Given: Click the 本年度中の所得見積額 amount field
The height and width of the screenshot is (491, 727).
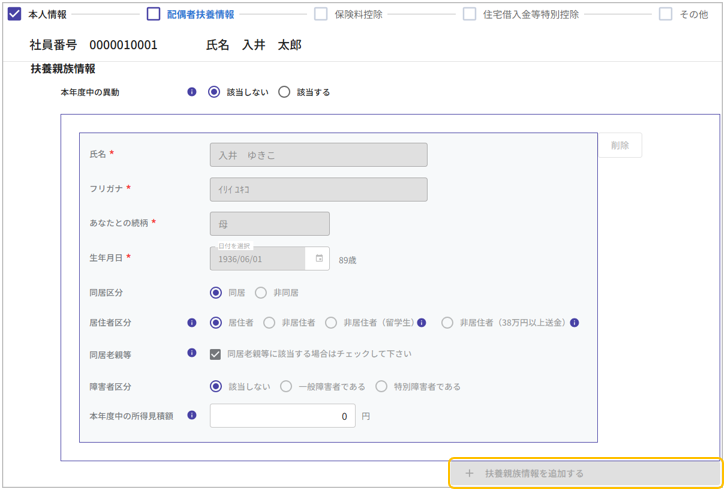Looking at the screenshot, I should [x=282, y=416].
